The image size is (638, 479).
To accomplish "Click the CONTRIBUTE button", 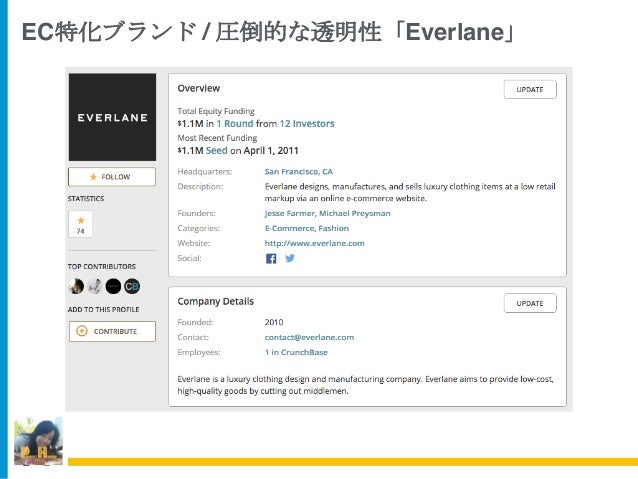I will 112,331.
